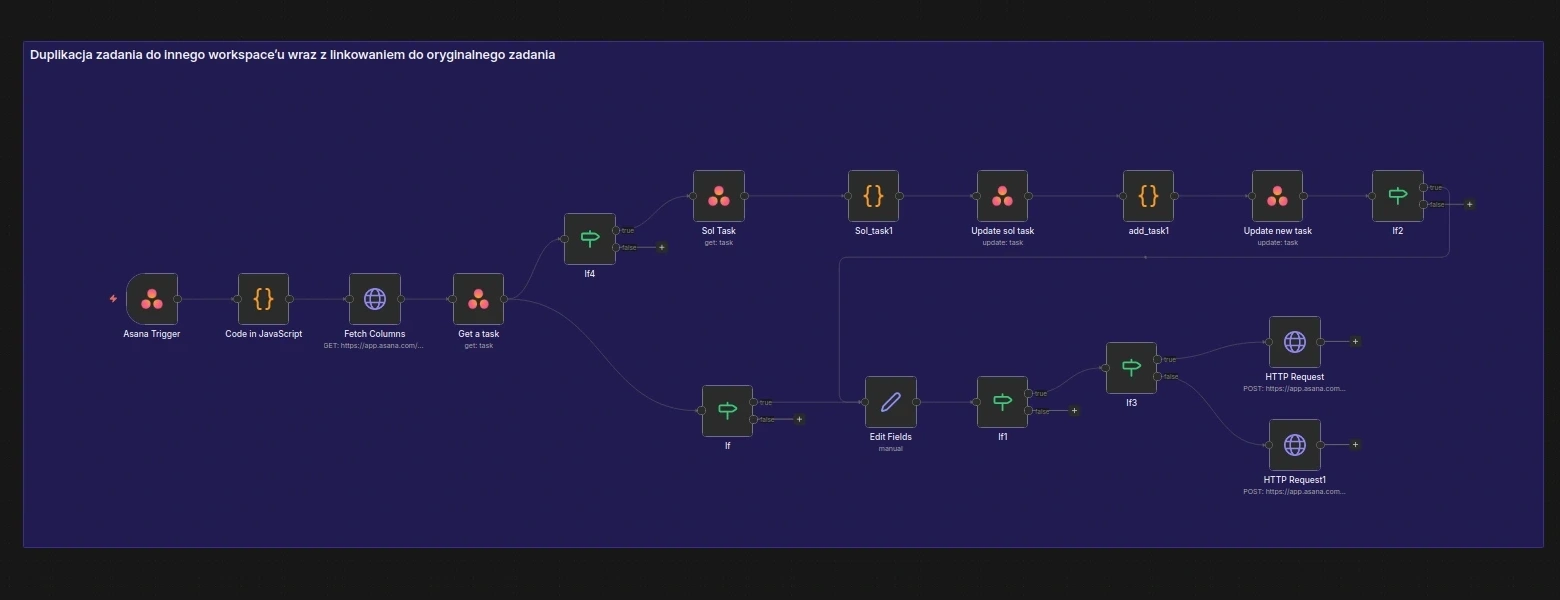Screen dimensions: 1560x600
Task: Click the sticky note title about Duplikacja zadania
Action: (x=293, y=55)
